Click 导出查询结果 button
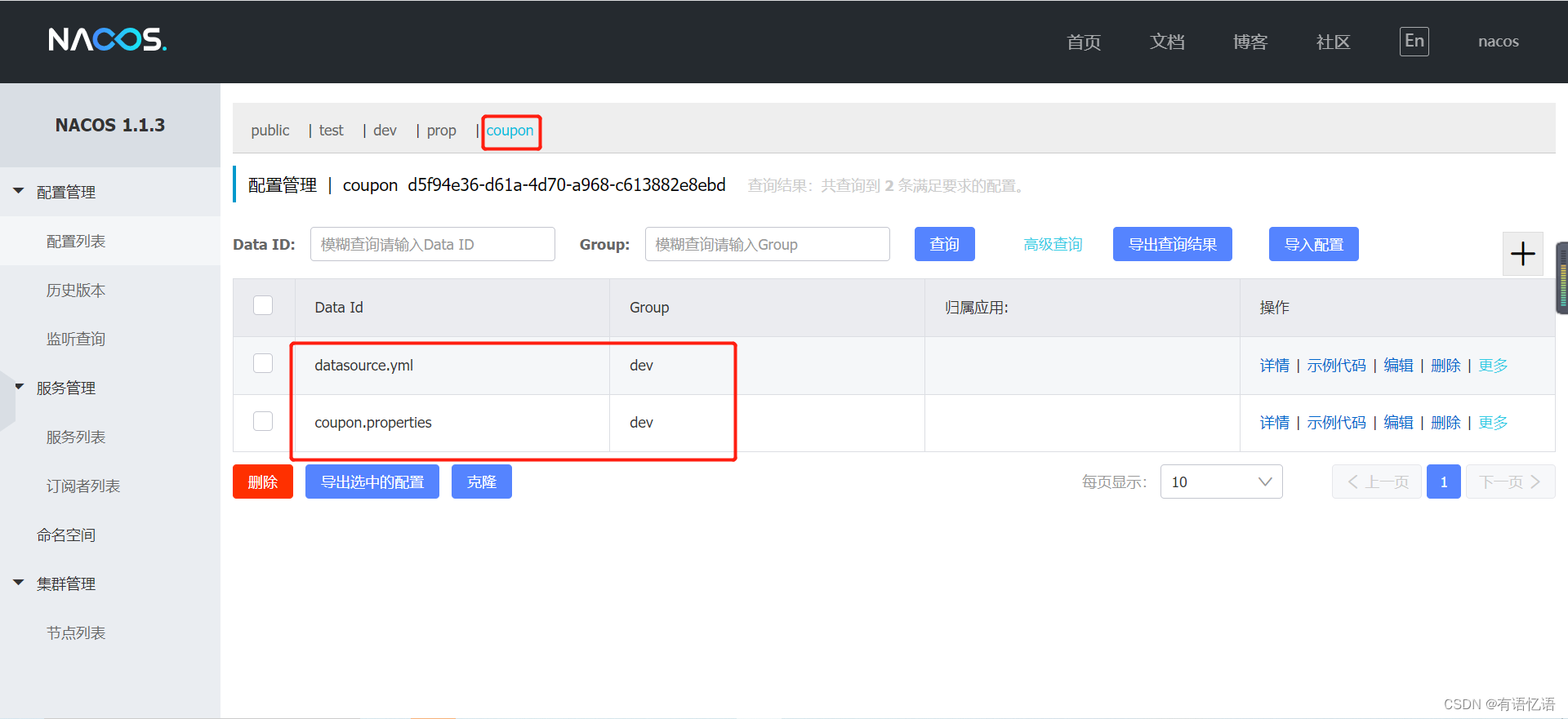The height and width of the screenshot is (719, 1568). pos(1173,244)
